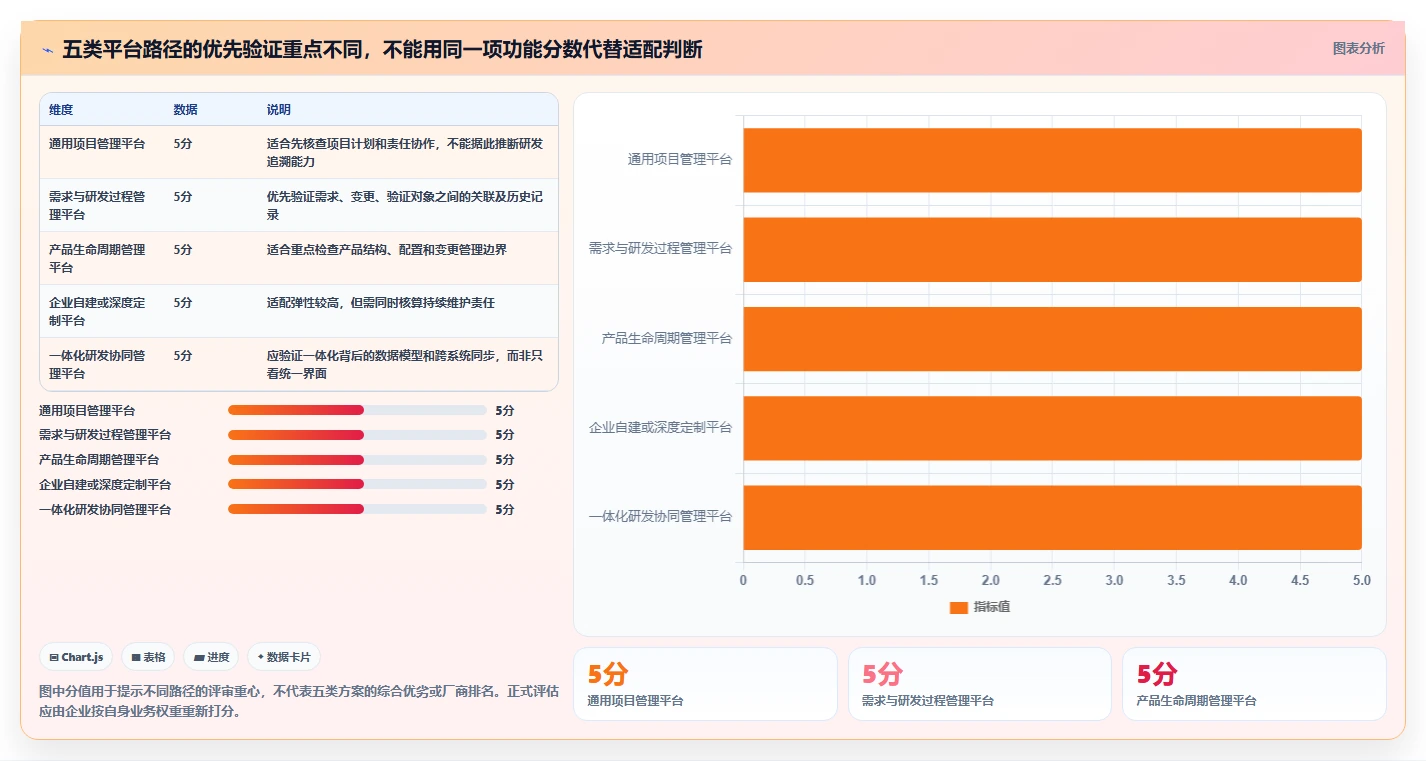Click chart y-axis label 通用项目管理平台

(x=680, y=159)
